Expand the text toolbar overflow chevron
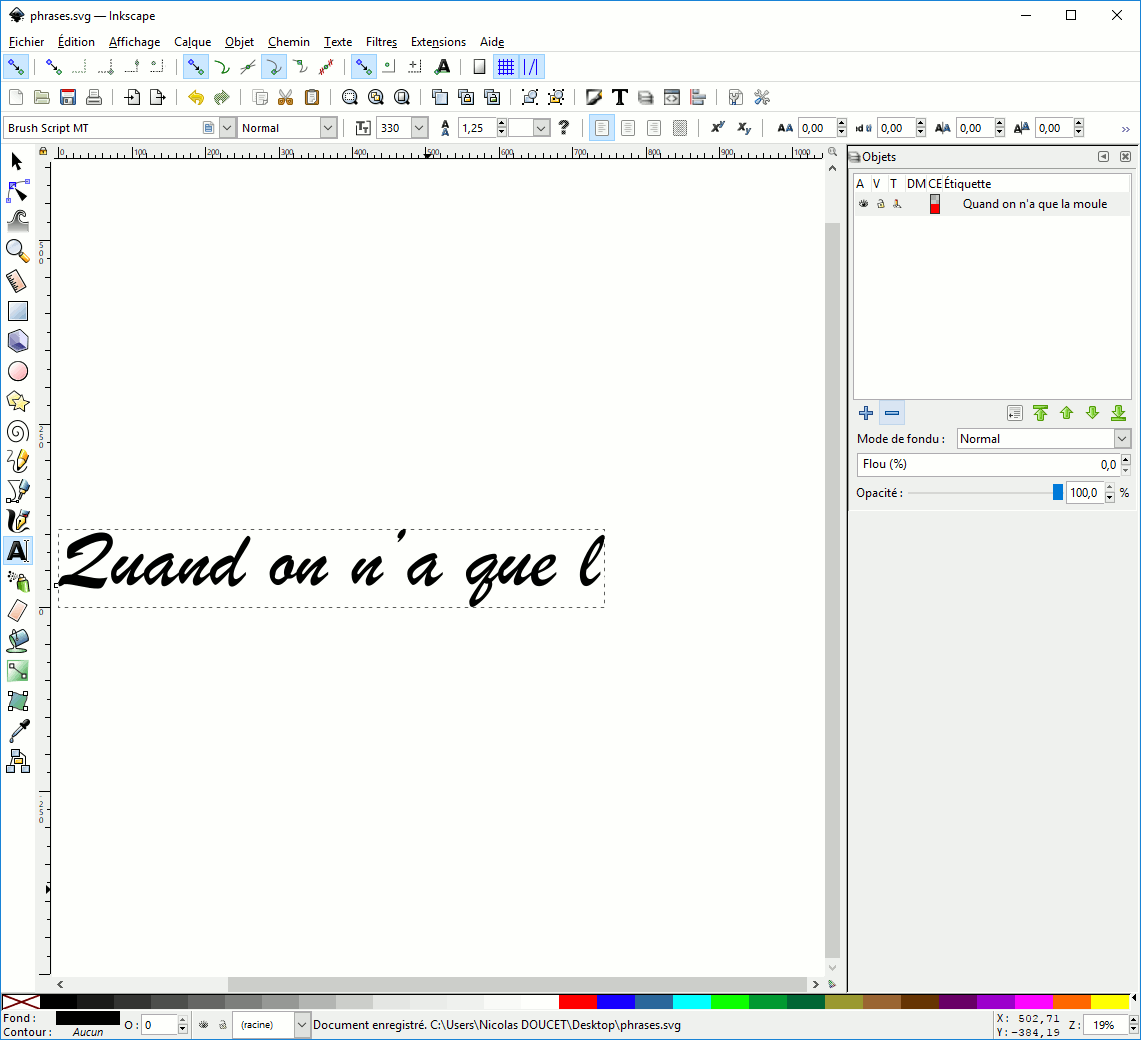1141x1040 pixels. 1126,130
